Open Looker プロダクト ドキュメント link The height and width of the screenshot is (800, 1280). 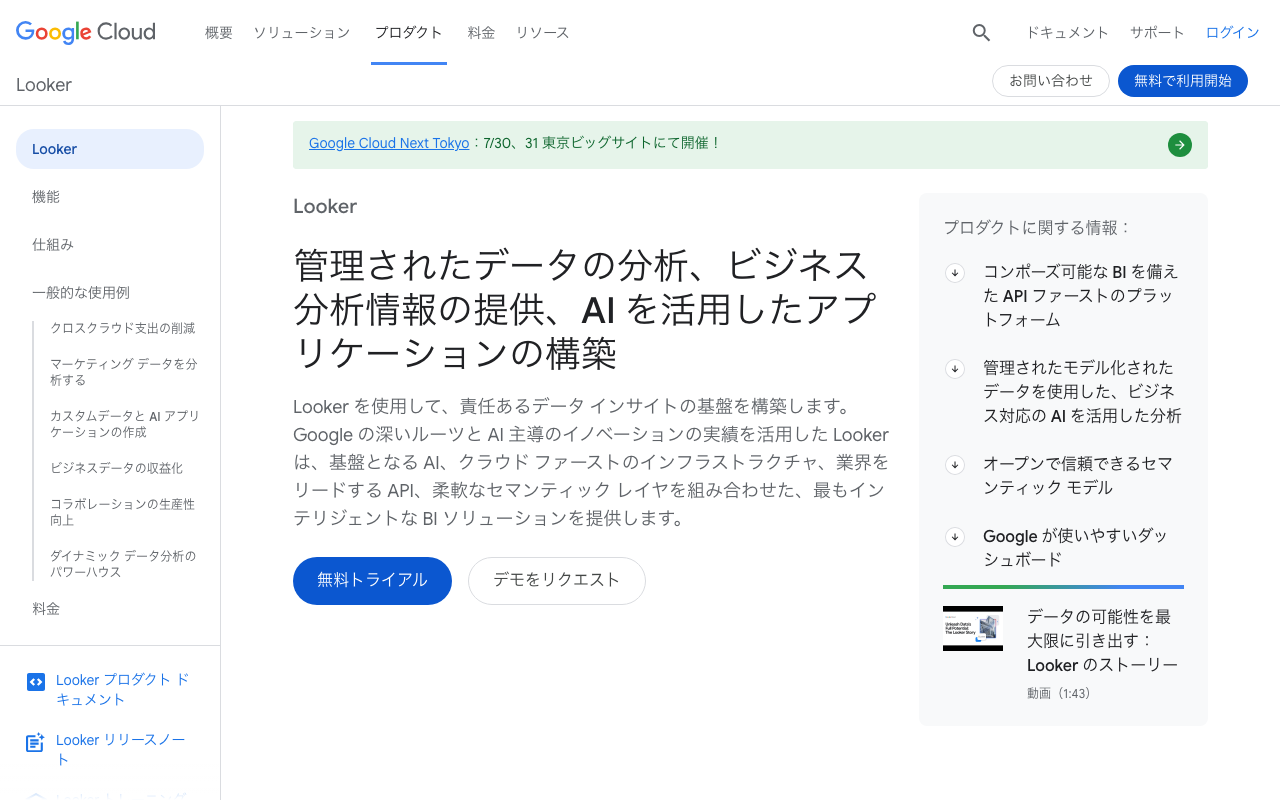(123, 690)
